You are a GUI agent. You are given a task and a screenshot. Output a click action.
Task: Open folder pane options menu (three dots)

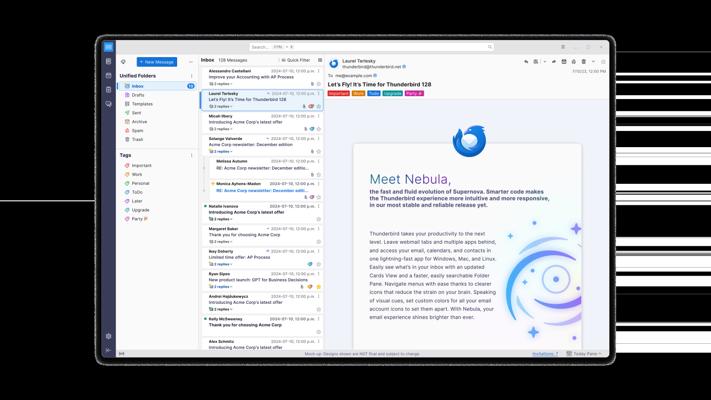click(x=191, y=62)
